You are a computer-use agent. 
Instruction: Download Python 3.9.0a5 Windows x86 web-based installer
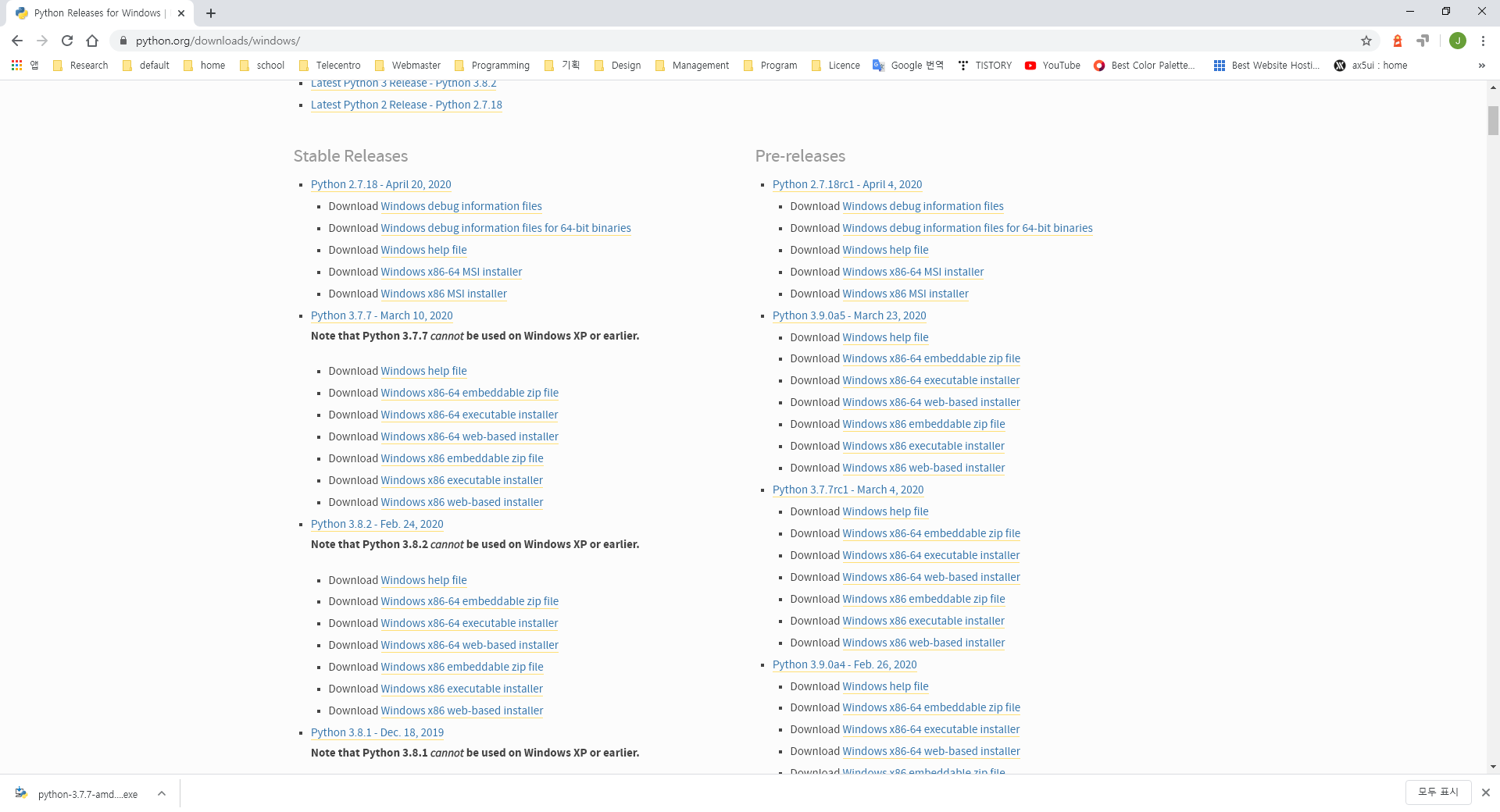coord(923,468)
